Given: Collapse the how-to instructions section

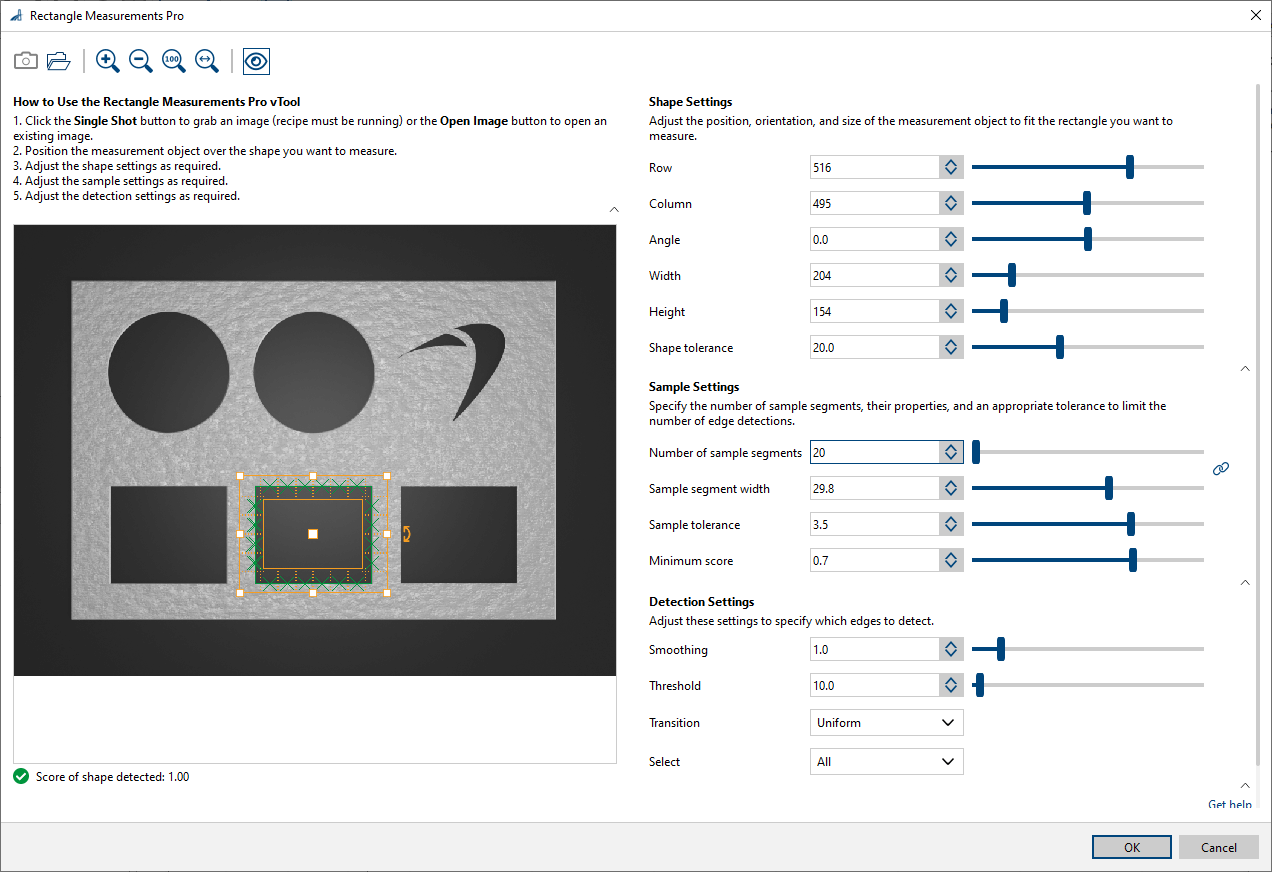Looking at the screenshot, I should (614, 210).
